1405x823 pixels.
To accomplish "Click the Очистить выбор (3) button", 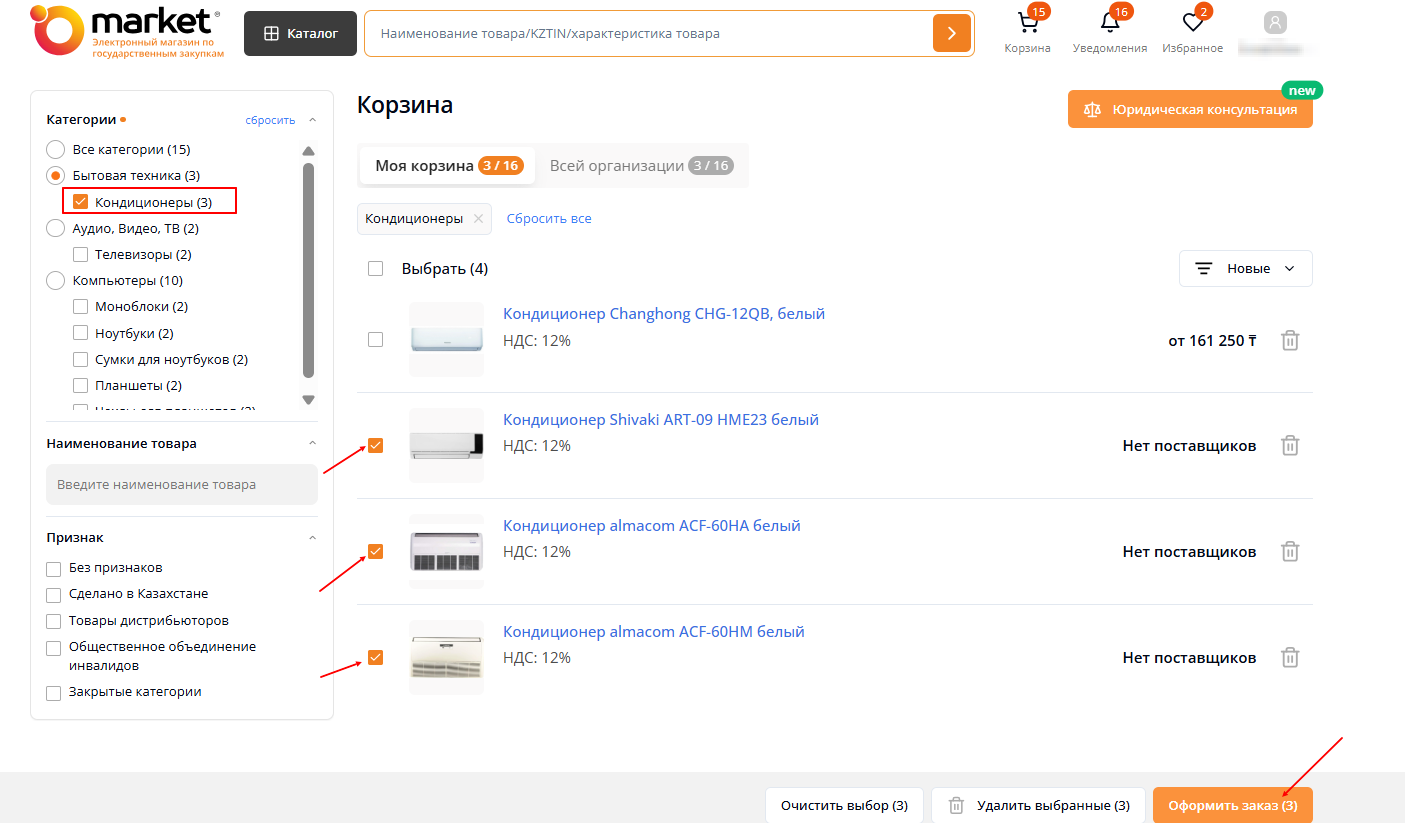I will (845, 805).
